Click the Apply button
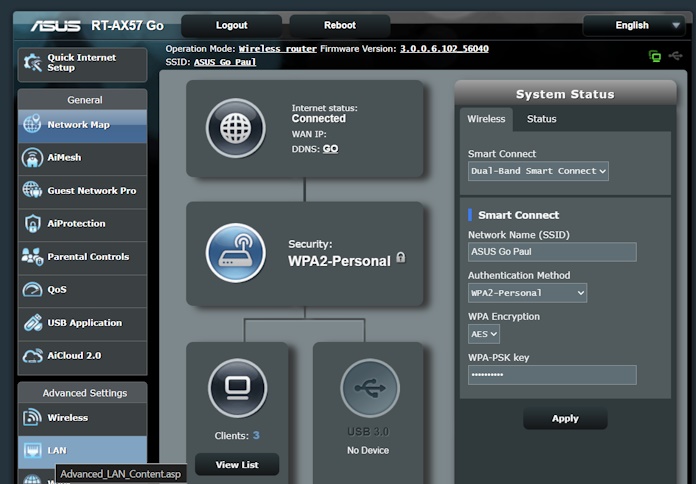 pos(565,418)
